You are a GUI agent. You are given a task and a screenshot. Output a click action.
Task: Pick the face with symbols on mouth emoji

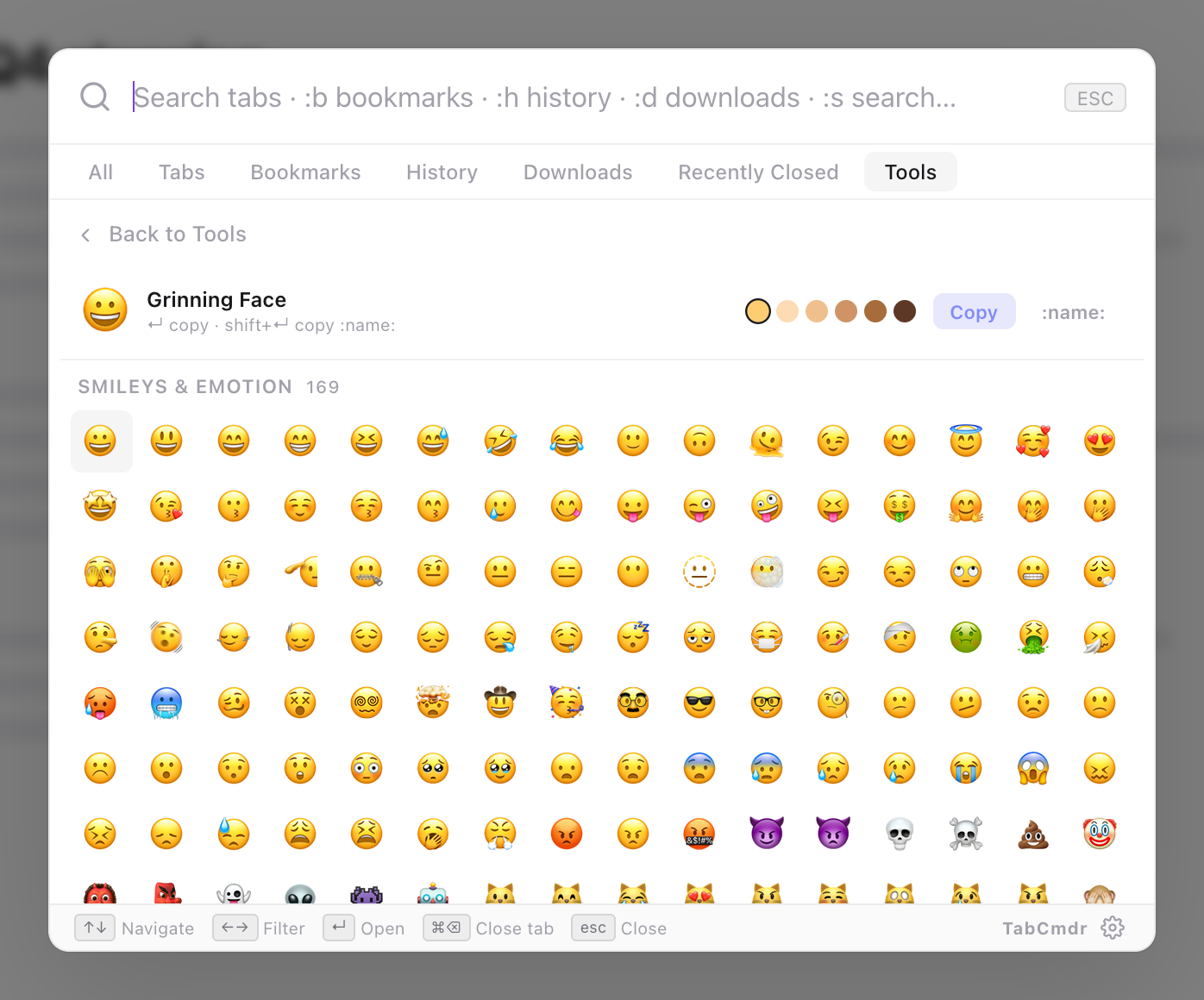[x=699, y=834]
